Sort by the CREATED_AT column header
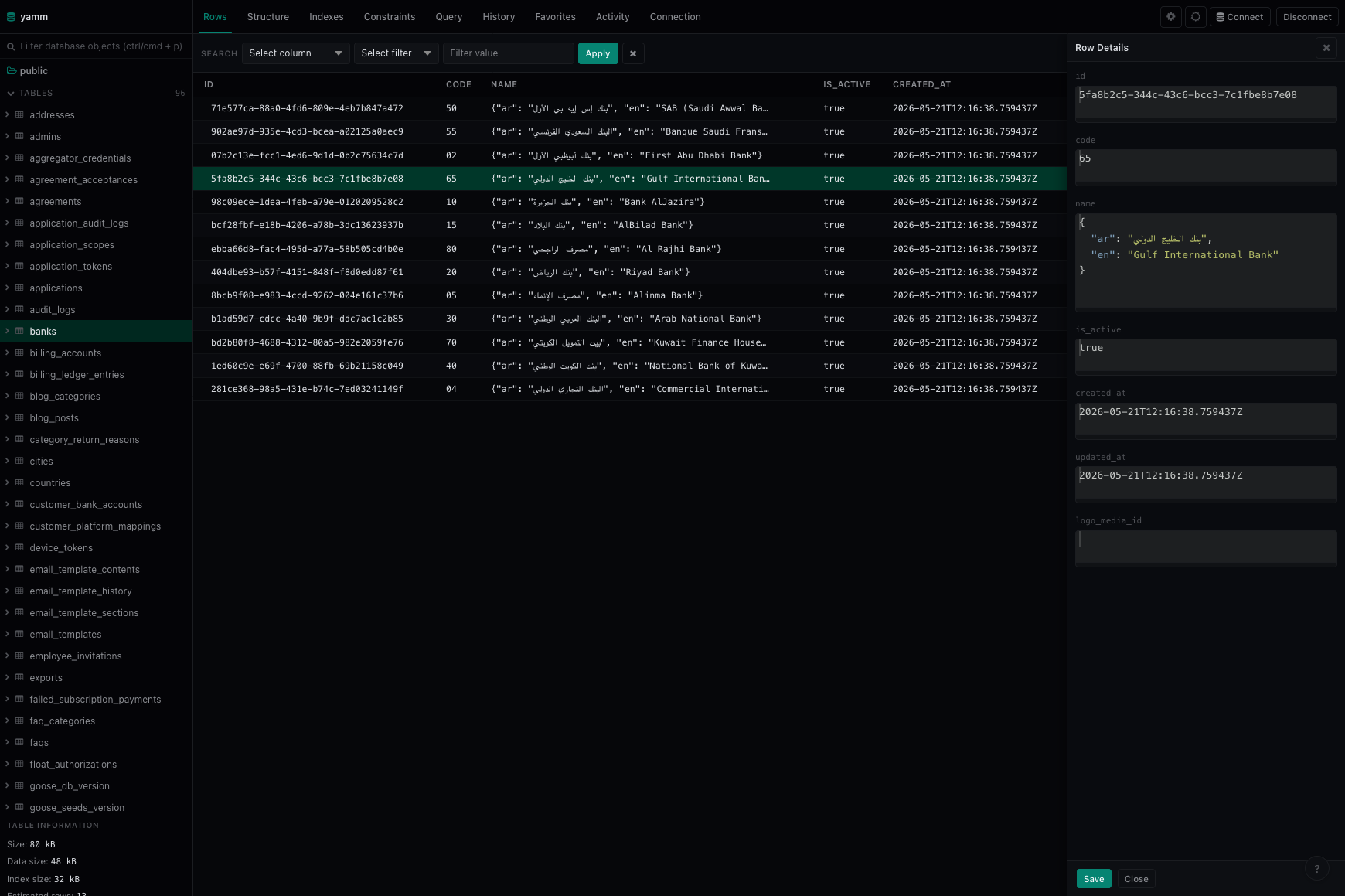1345x896 pixels. [x=921, y=84]
